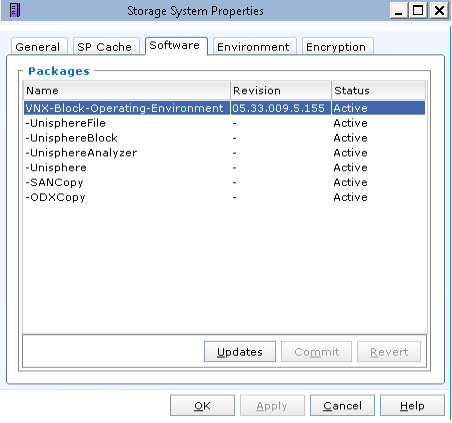Click Active status of -SANCopy

(350, 182)
